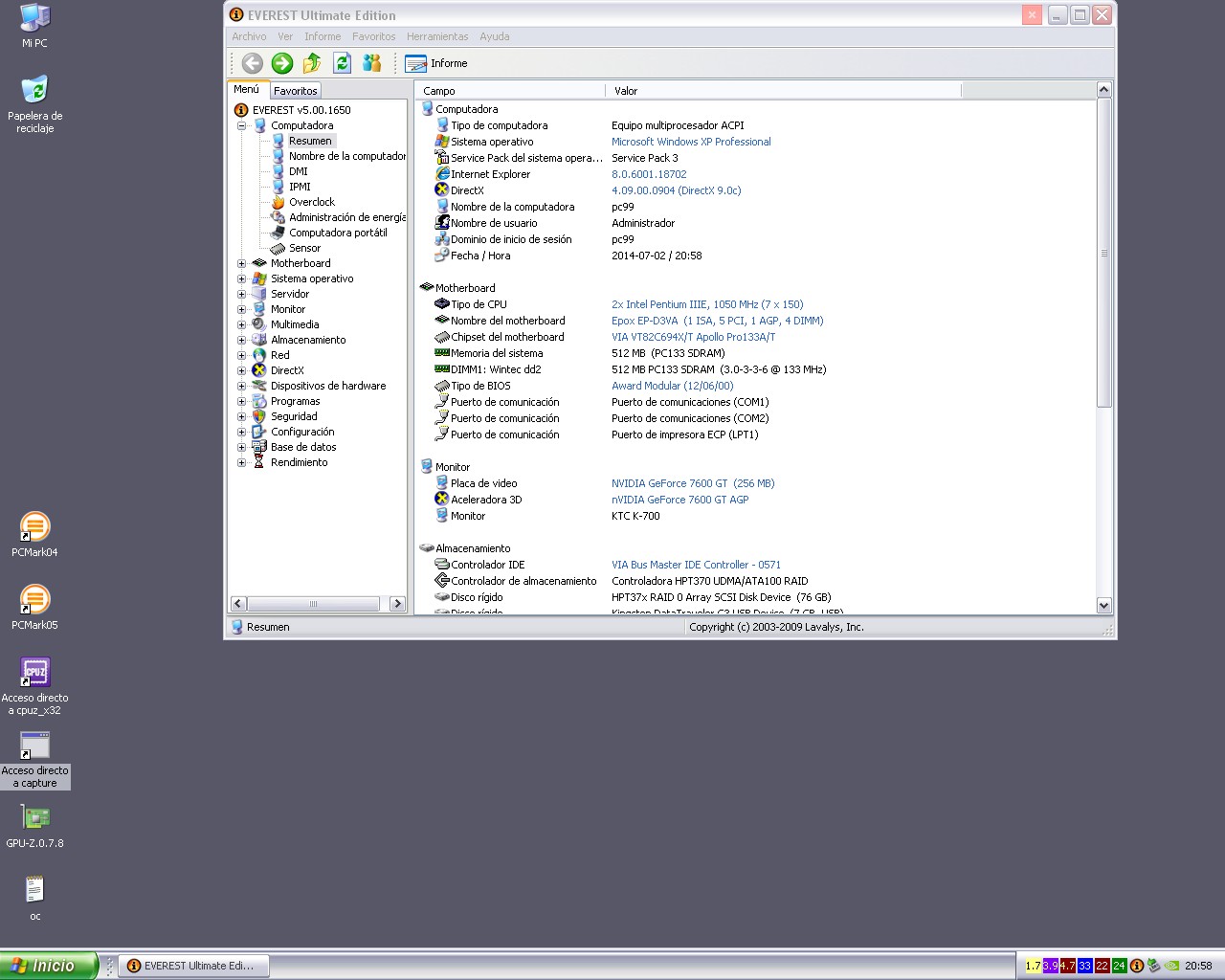1225x980 pixels.
Task: Expand the Sistema operativo tree node
Action: [242, 278]
